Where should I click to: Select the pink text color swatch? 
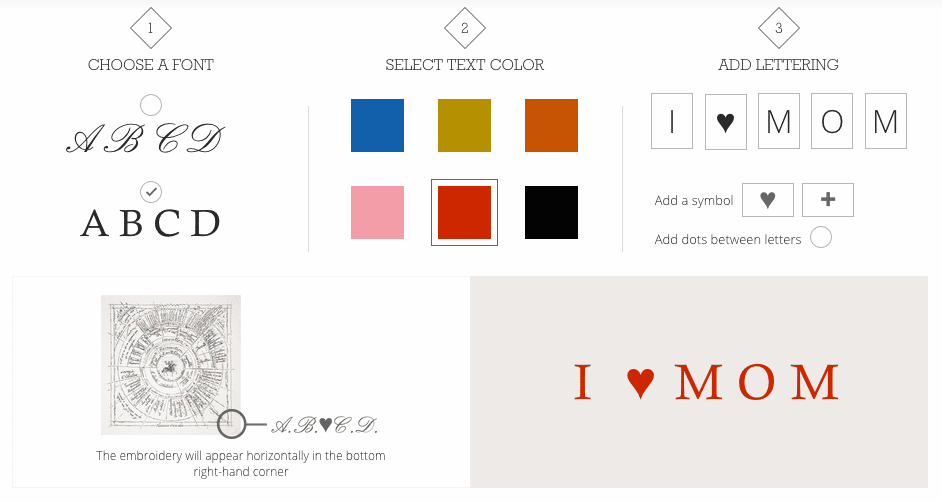click(377, 213)
